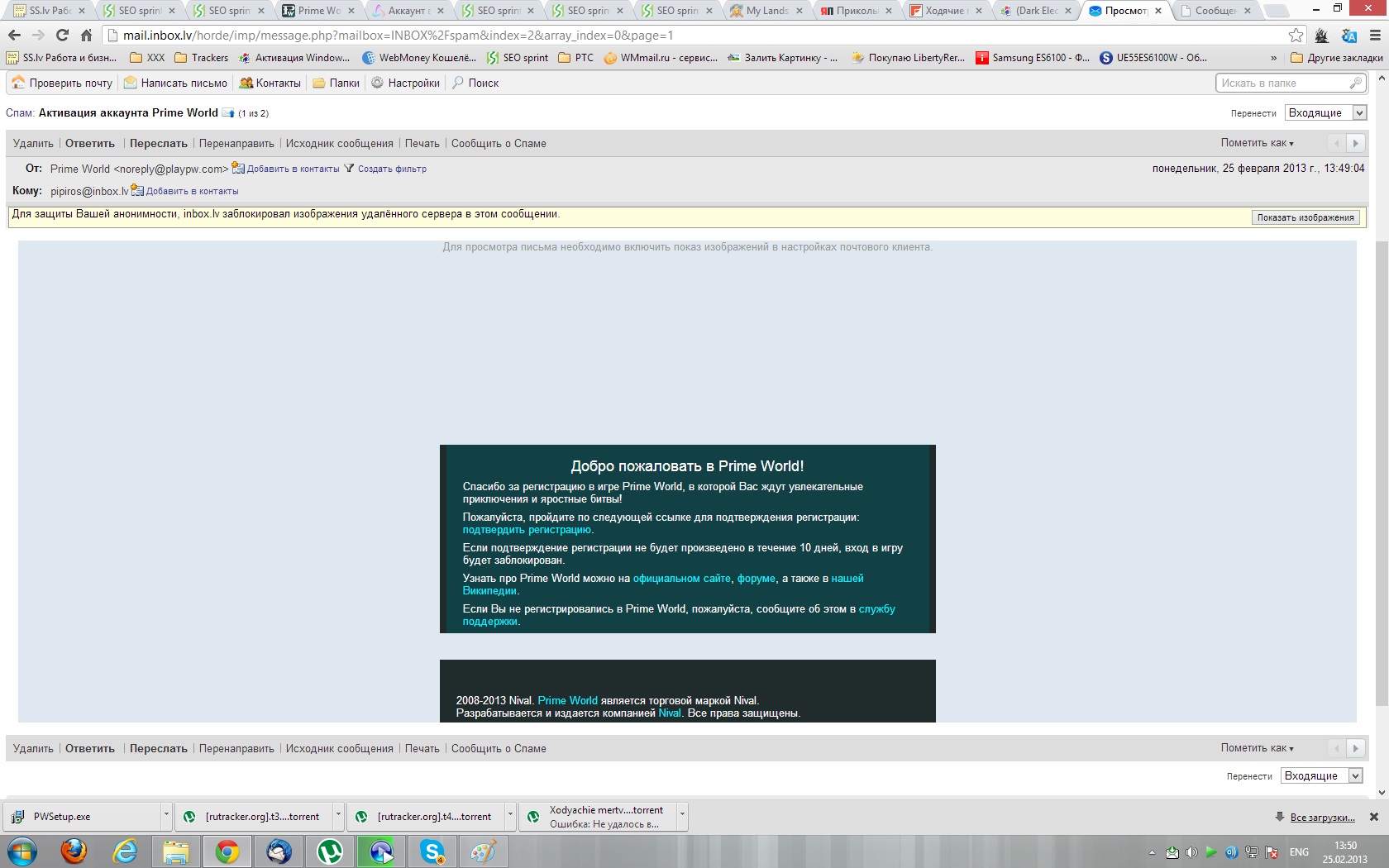Click the page's vertical scrollbar
Screen dimensions: 1389x868
tap(1382, 474)
